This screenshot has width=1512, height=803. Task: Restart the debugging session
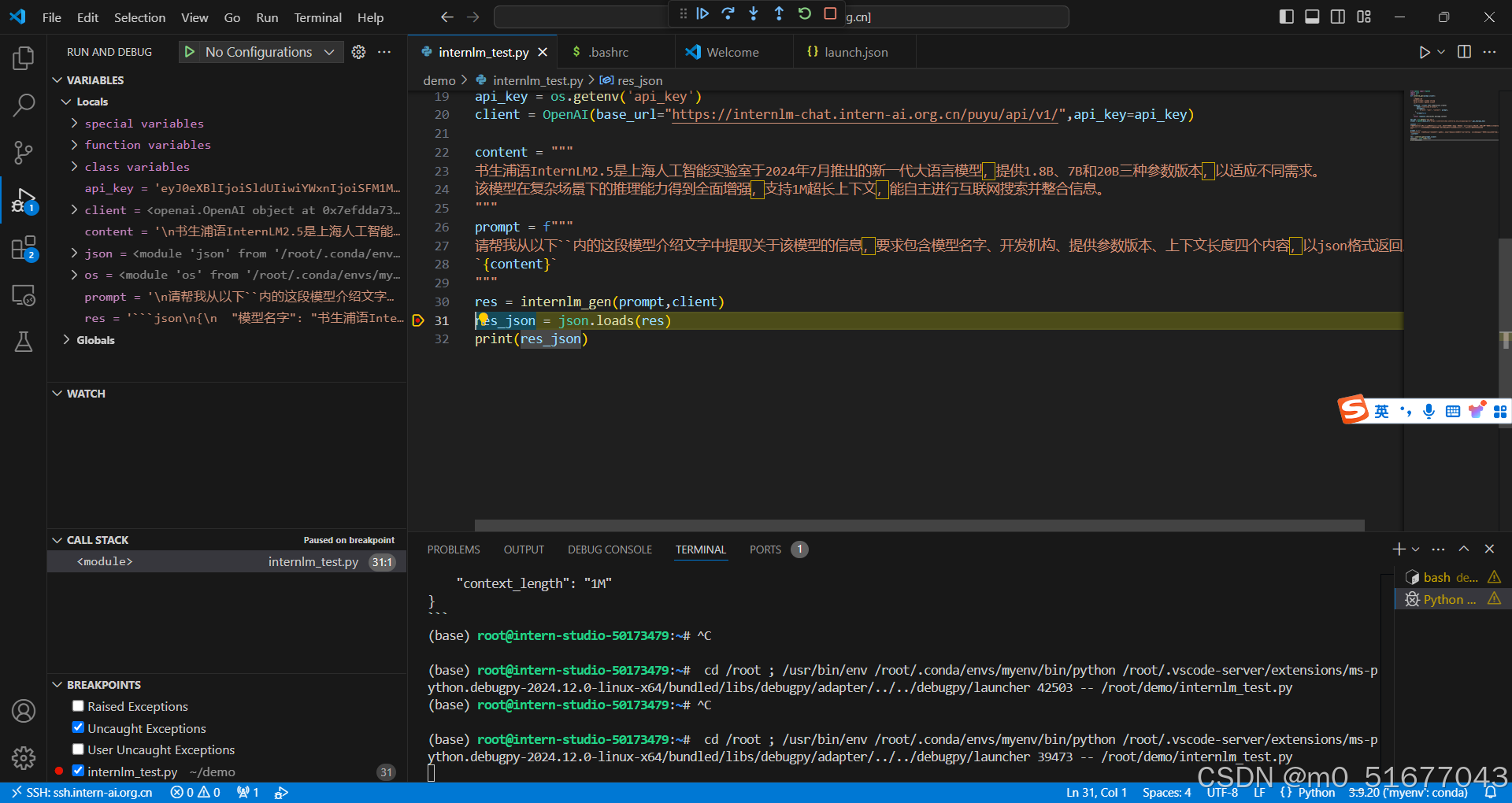(x=804, y=13)
